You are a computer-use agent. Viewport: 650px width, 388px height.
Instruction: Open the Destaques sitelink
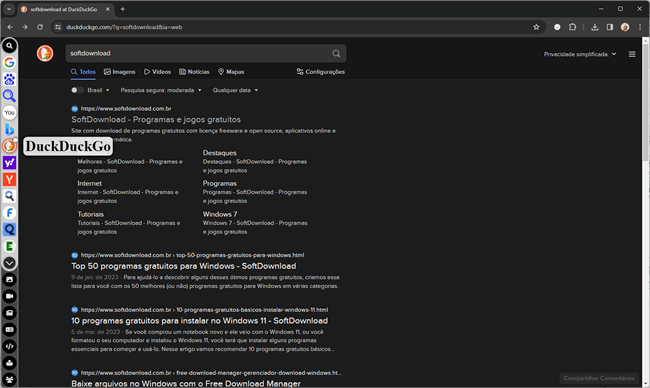[220, 153]
